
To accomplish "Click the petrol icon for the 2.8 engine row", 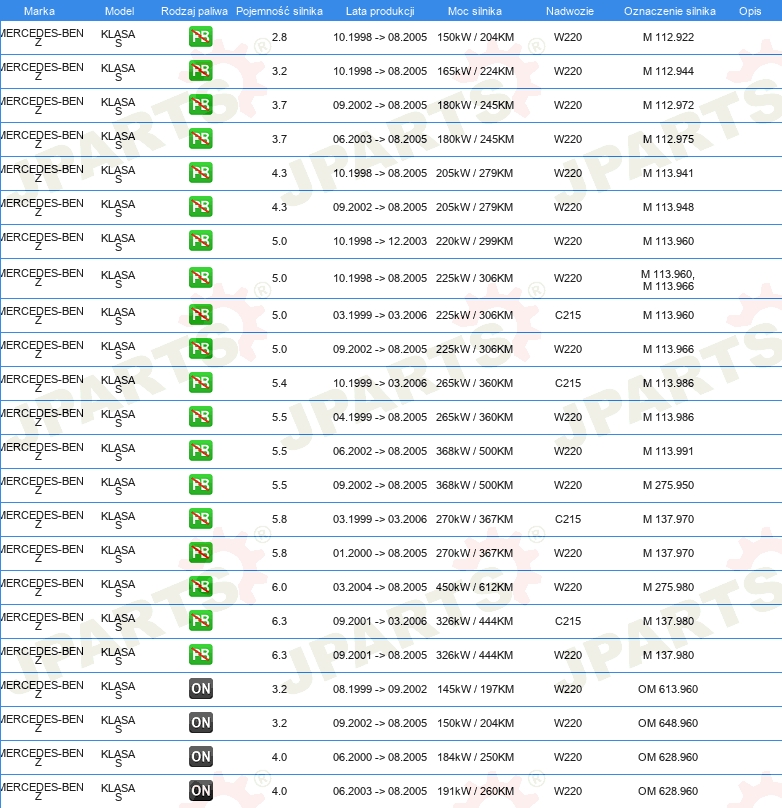I will click(201, 37).
